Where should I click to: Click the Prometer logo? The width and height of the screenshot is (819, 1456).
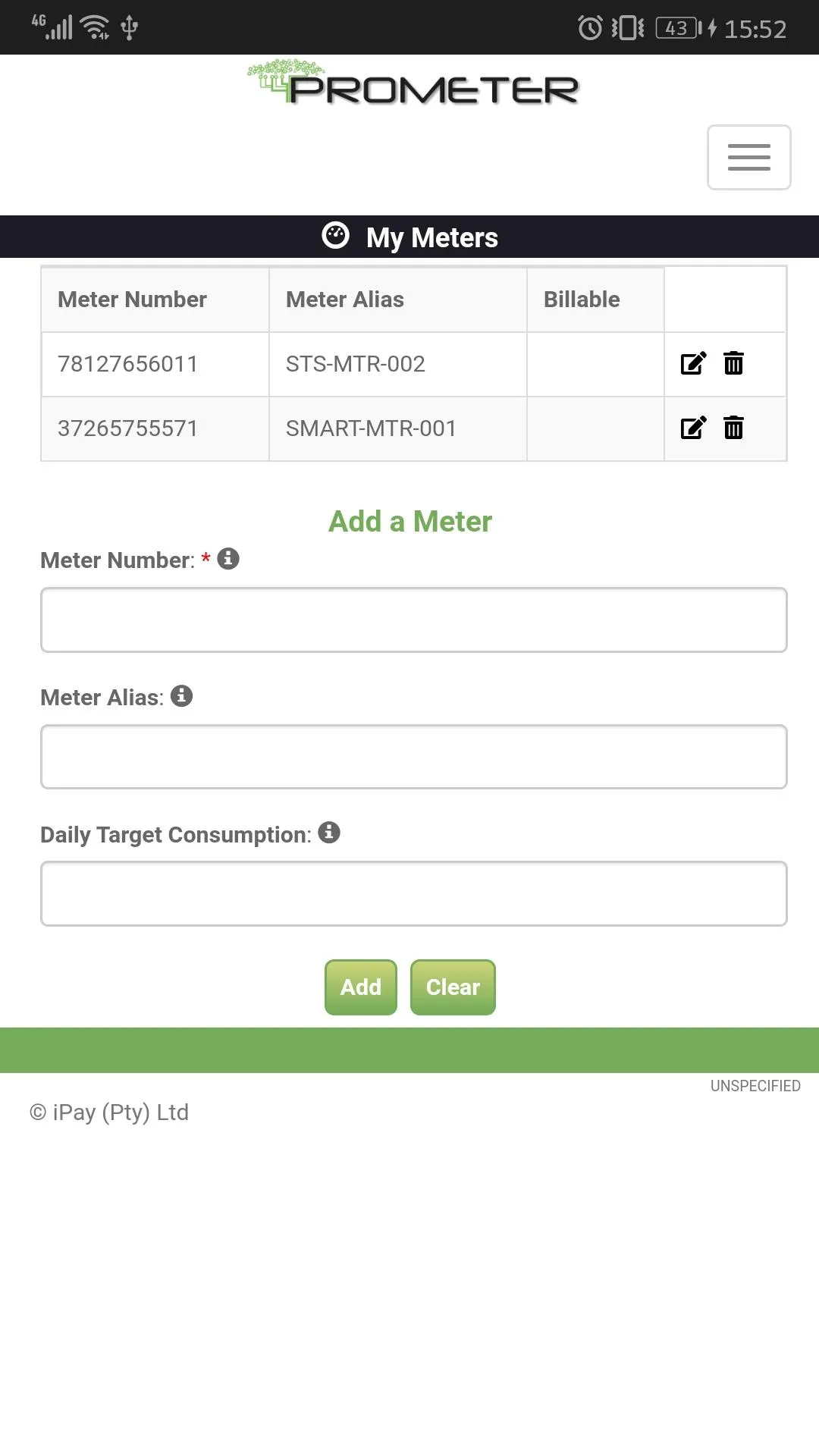pyautogui.click(x=413, y=82)
